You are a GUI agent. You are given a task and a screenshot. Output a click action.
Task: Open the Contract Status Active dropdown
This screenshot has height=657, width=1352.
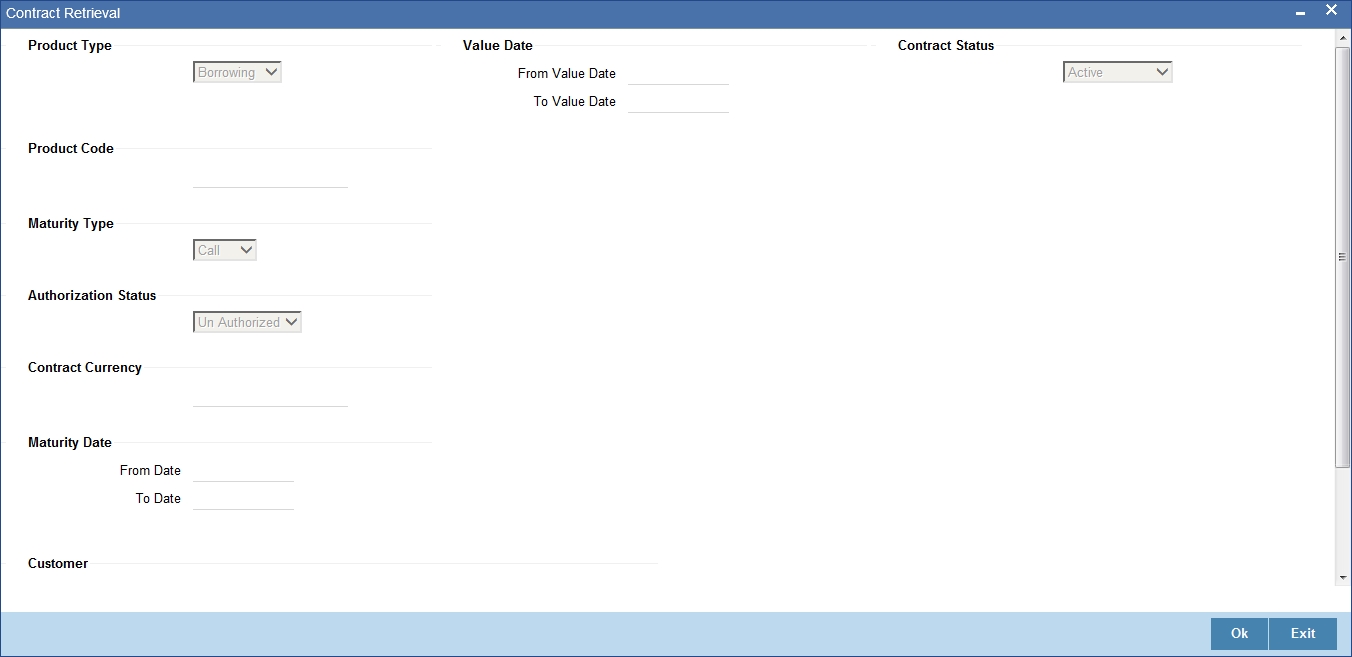pyautogui.click(x=1117, y=72)
